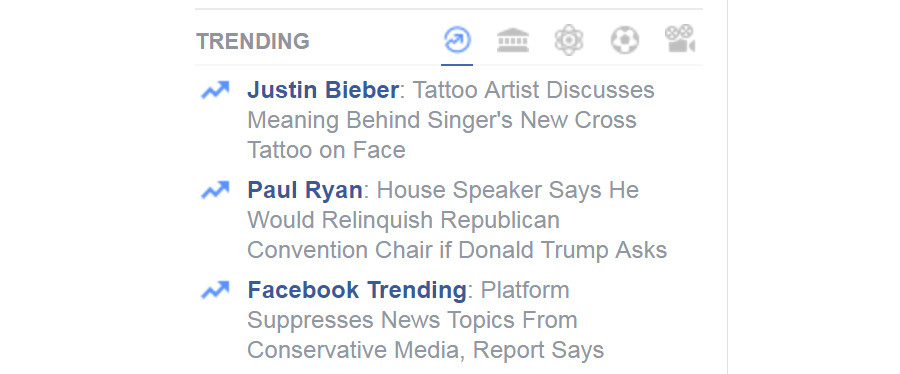Open the Paul Ryan topic link

(305, 190)
